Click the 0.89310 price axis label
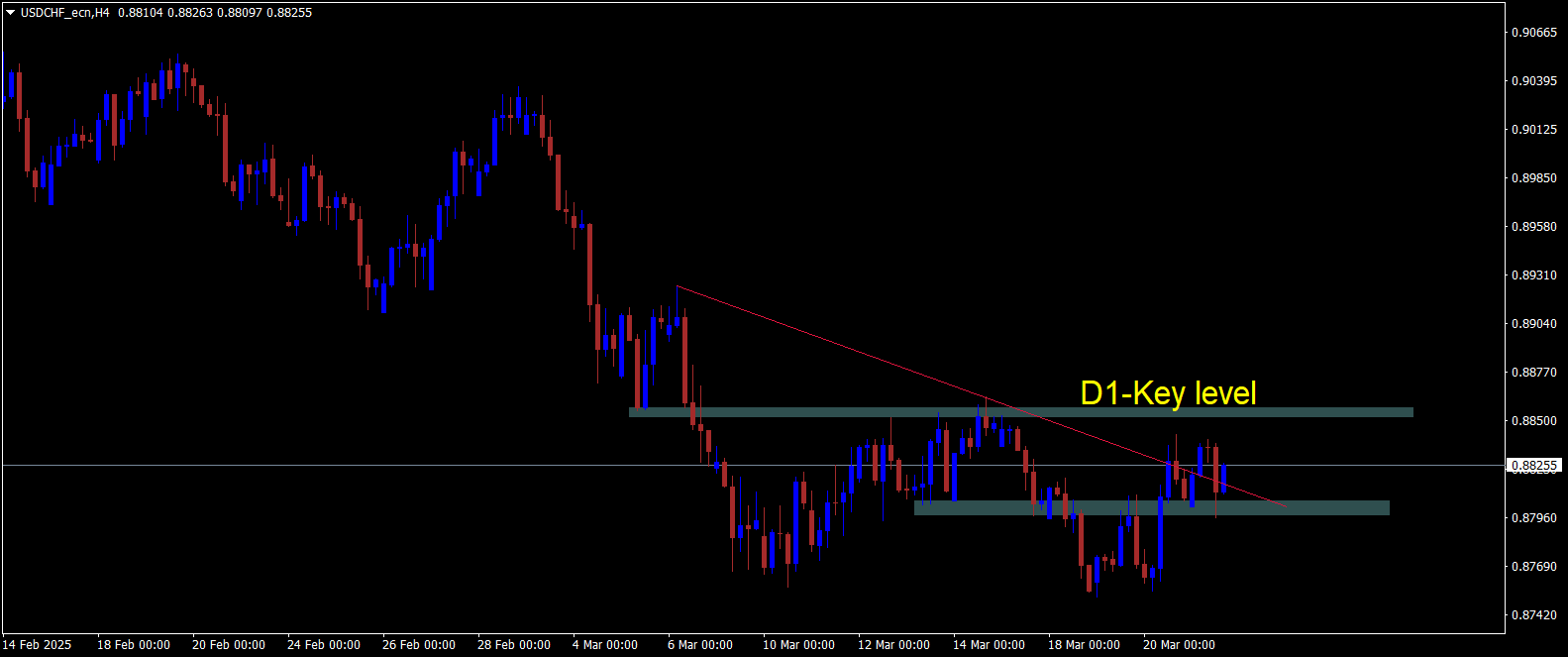 [x=1533, y=275]
